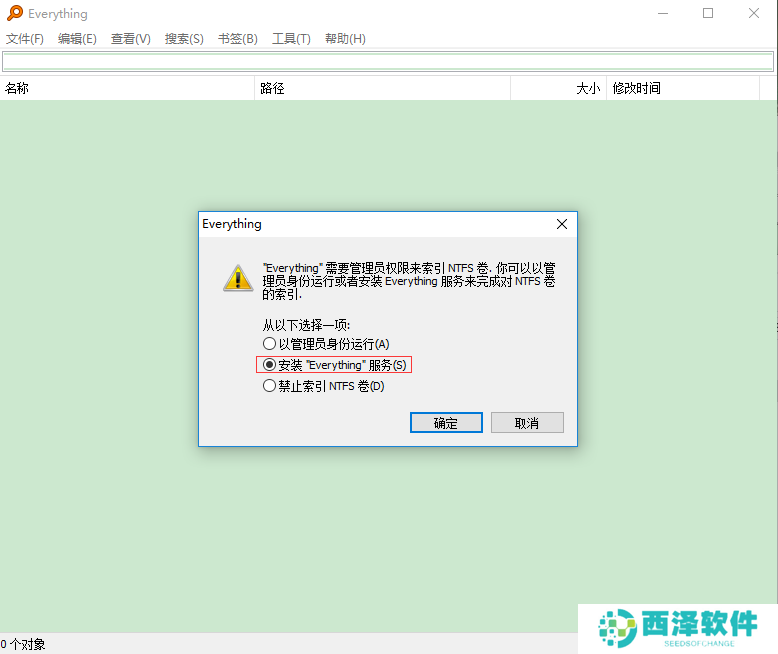Sort results by 大小 column header
778x654 pixels.
(559, 88)
